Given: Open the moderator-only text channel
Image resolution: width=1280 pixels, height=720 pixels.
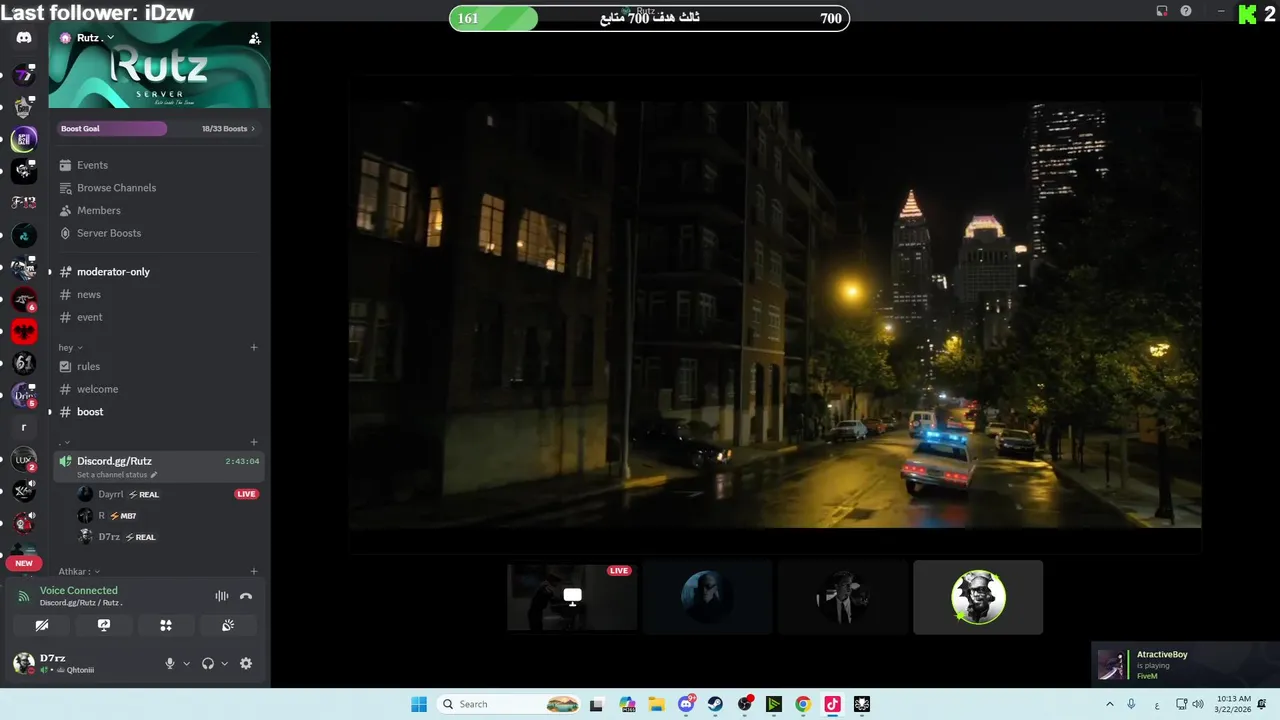Looking at the screenshot, I should [160, 272].
